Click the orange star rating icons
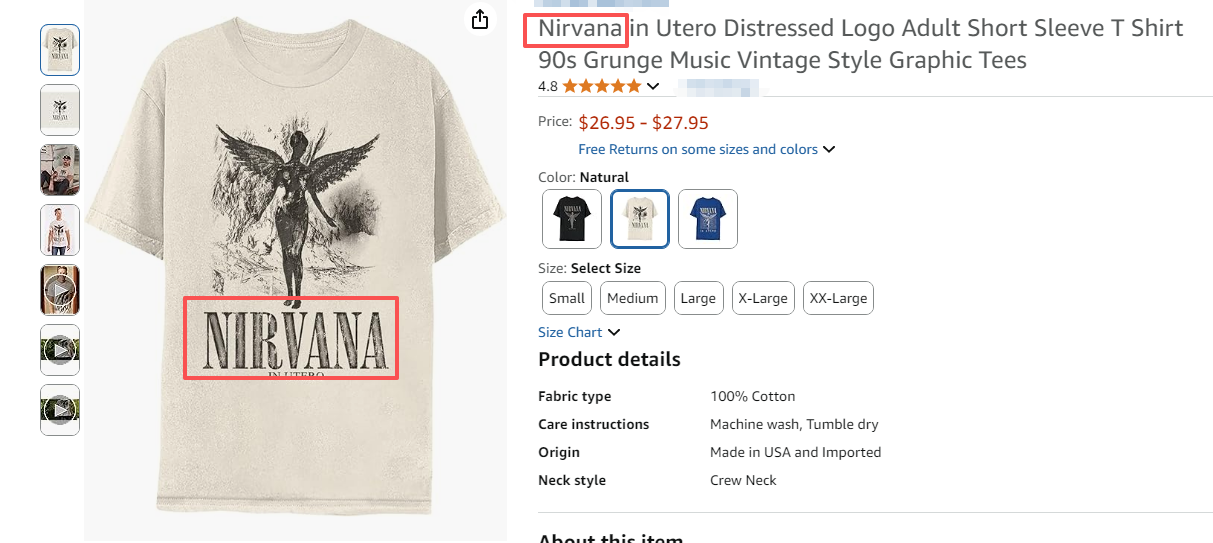This screenshot has width=1213, height=543. coord(601,87)
